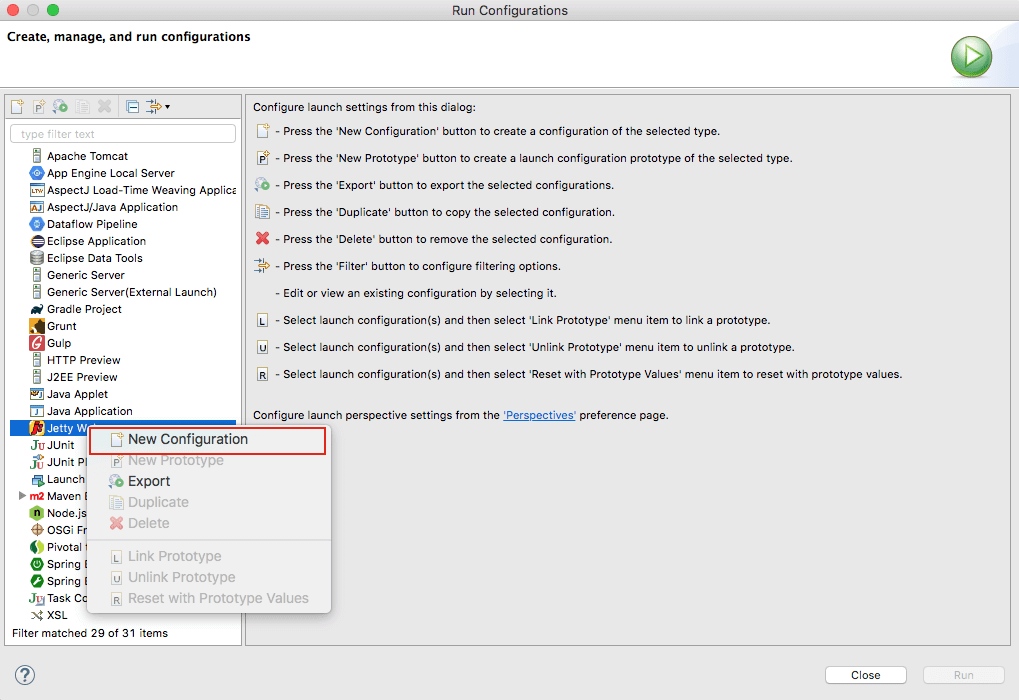Open help via the question mark icon

coord(24,675)
